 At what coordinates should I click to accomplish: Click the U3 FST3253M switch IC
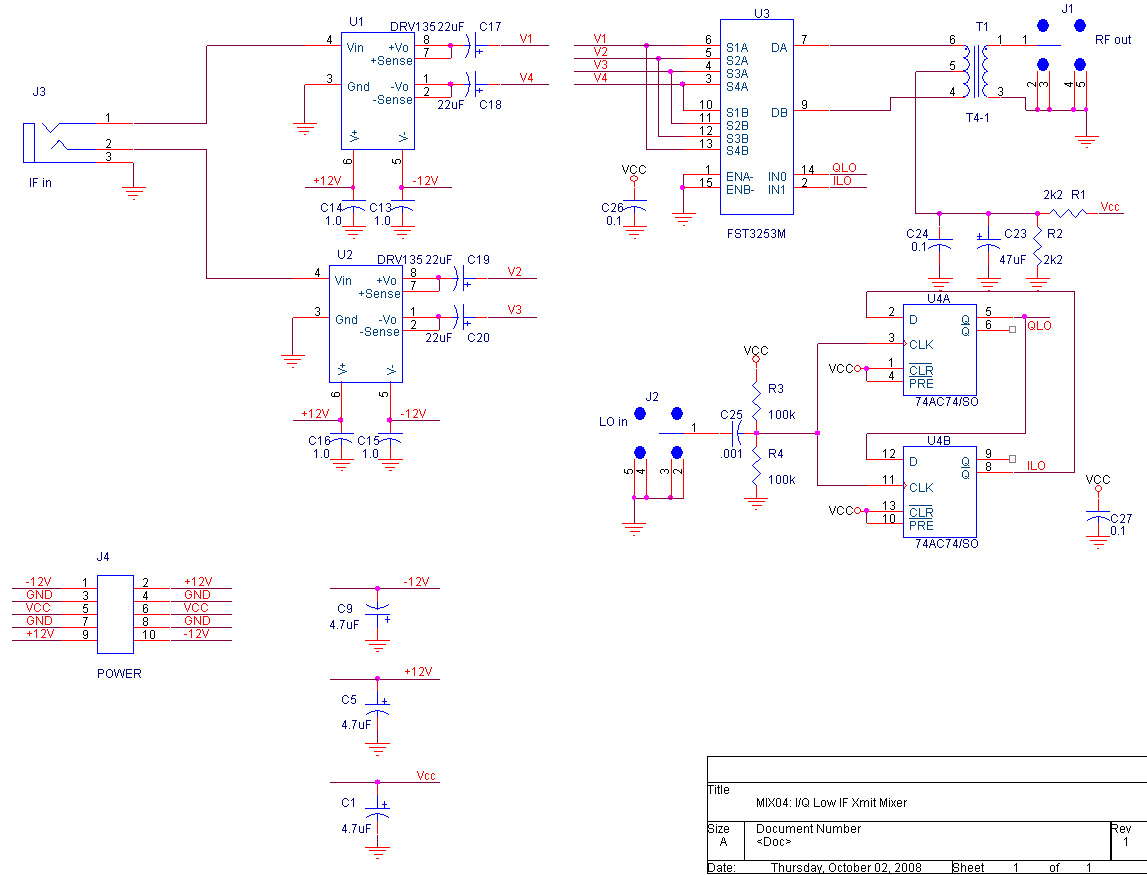click(x=757, y=117)
